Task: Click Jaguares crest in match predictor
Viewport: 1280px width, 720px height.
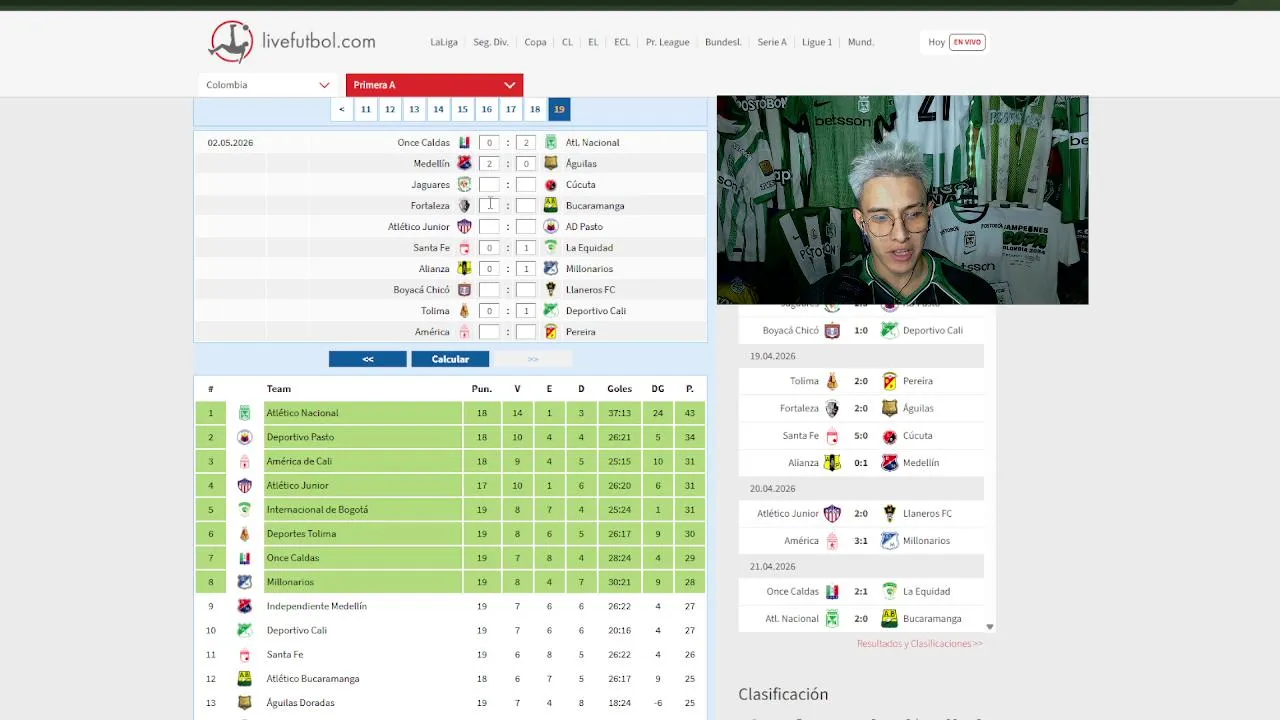Action: [x=464, y=185]
